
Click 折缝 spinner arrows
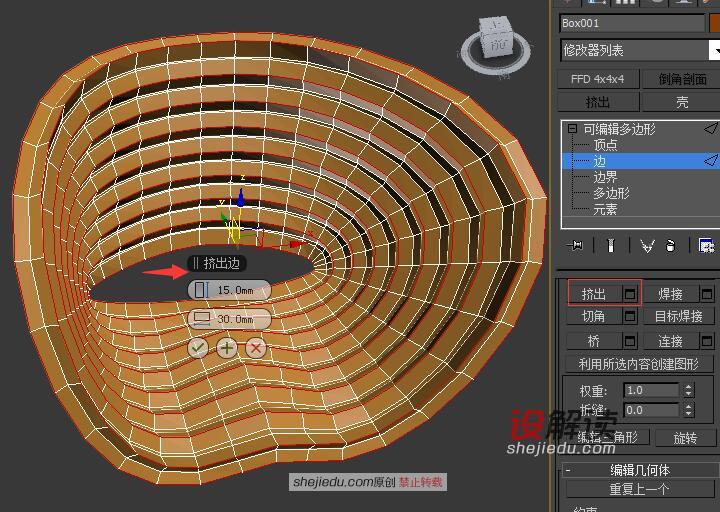coord(688,410)
